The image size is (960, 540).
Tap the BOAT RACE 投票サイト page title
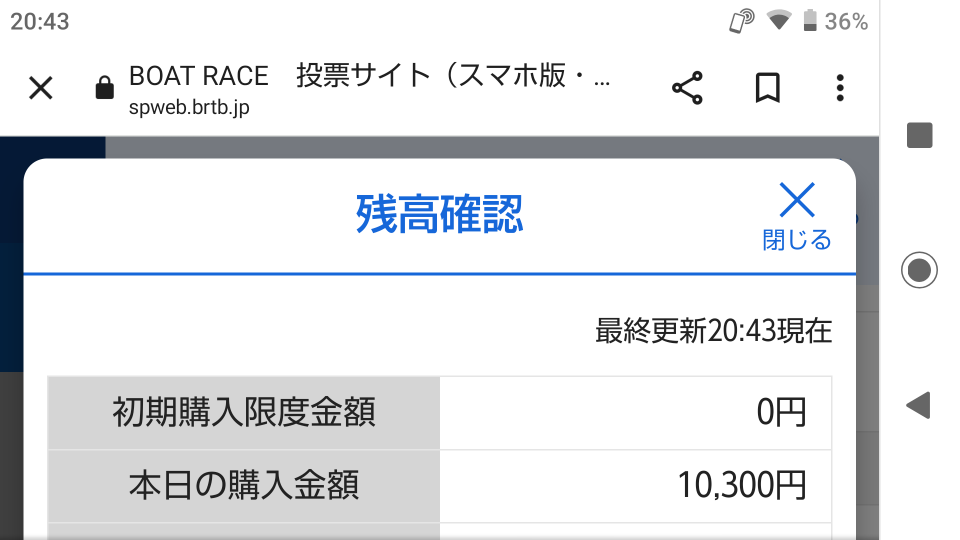[369, 77]
